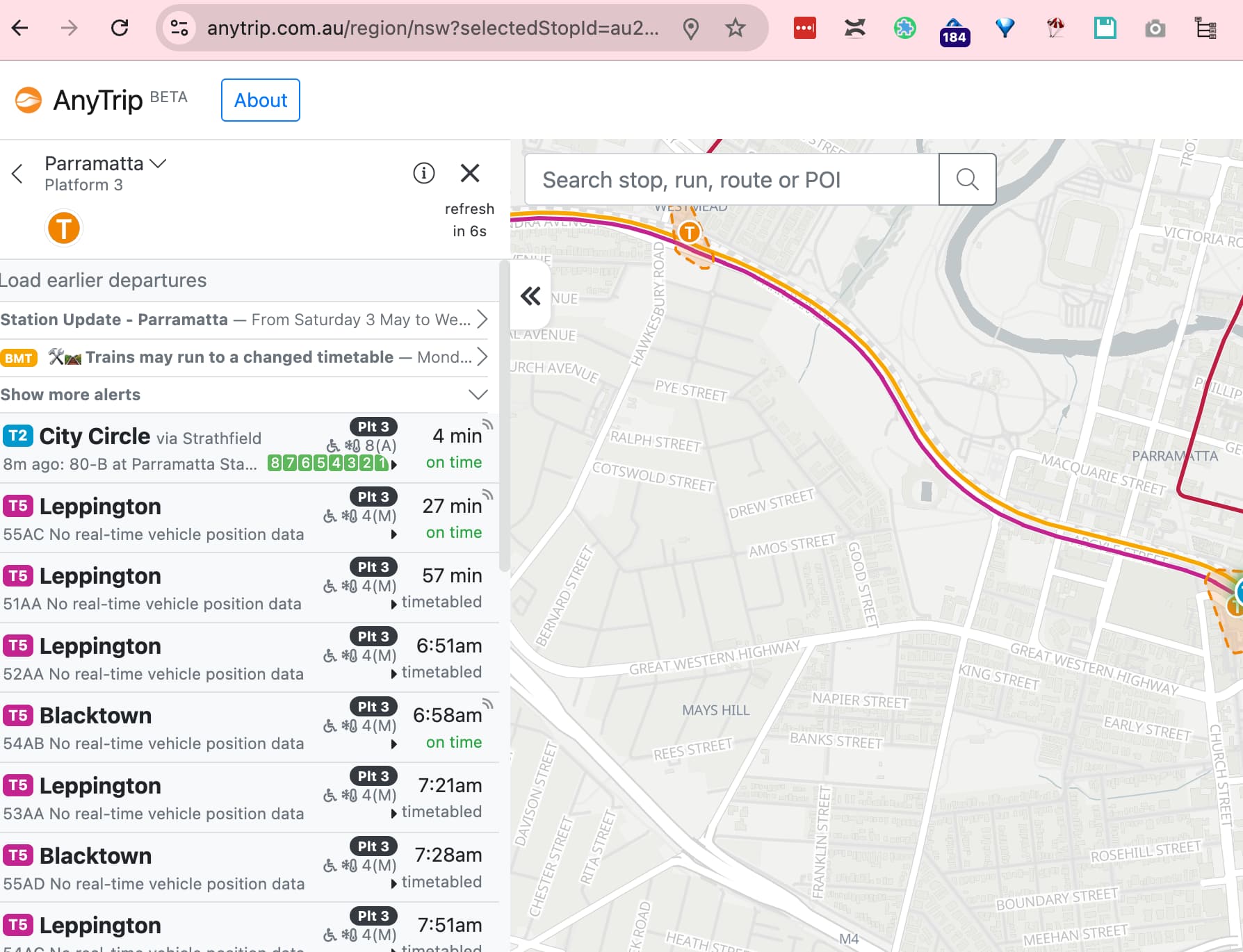Screen dimensions: 1243x952
Task: Go back from Parramatta stop panel
Action: 18,174
